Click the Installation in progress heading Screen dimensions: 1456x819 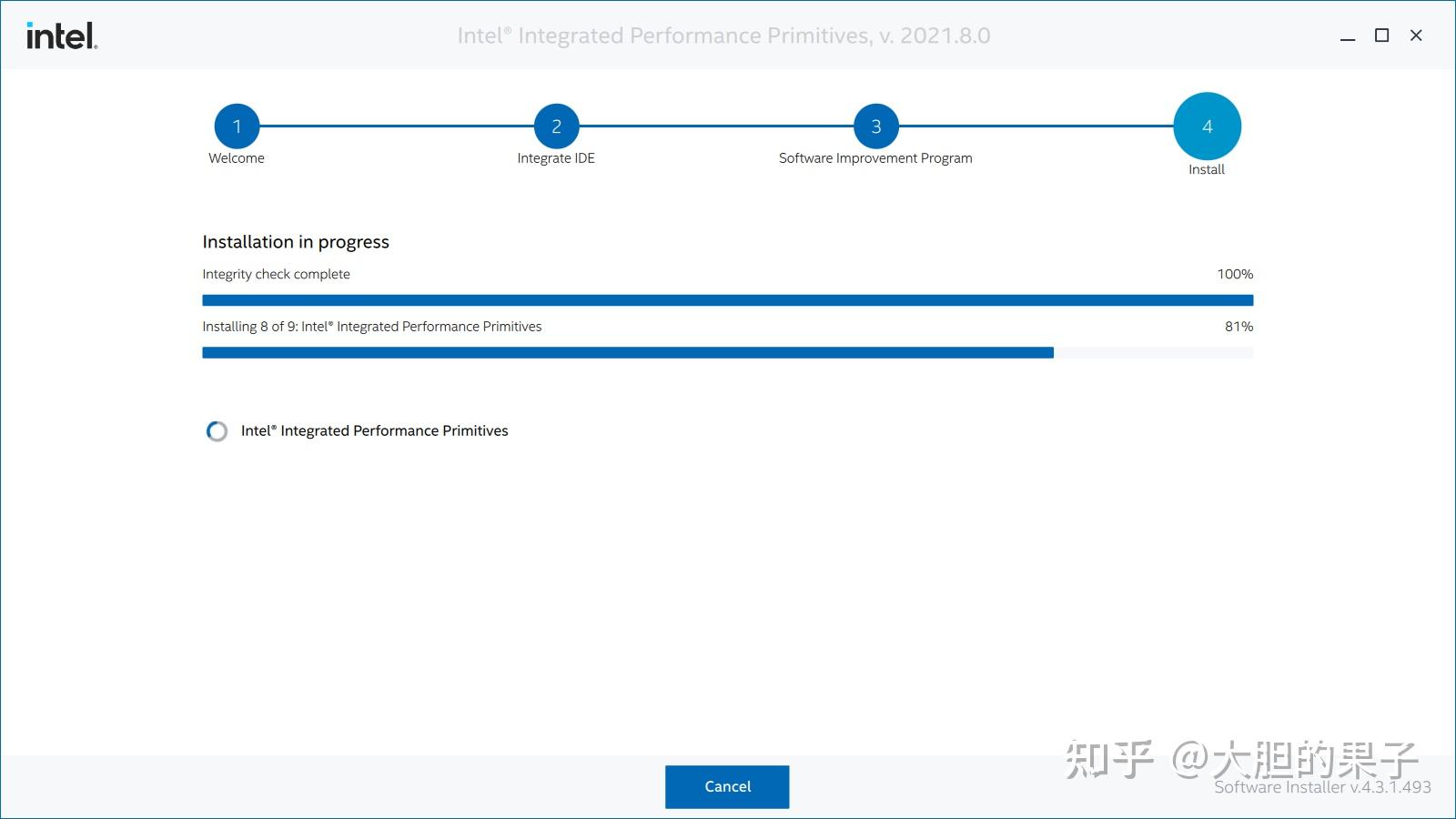(296, 241)
